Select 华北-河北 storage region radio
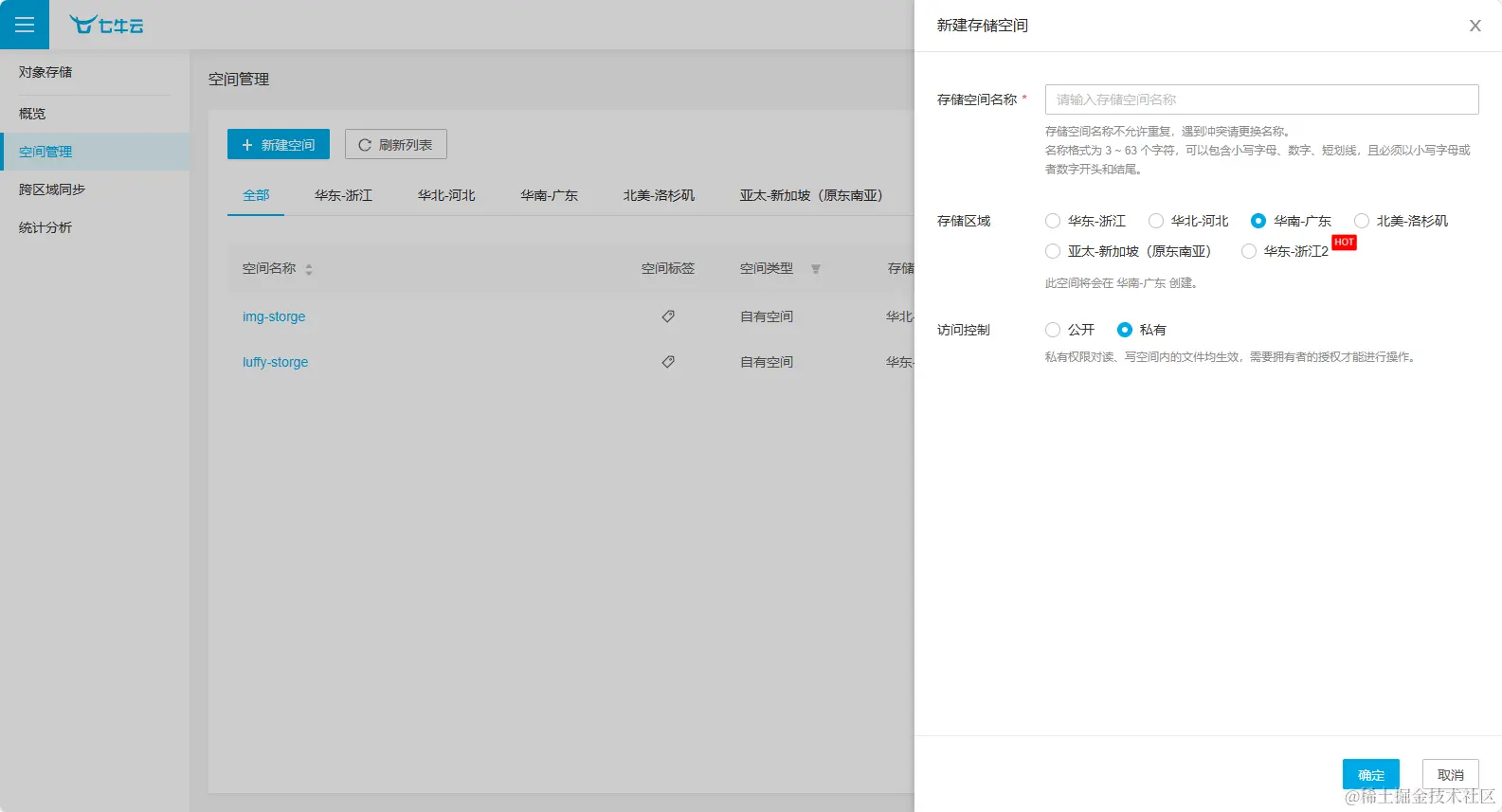 coord(1156,221)
